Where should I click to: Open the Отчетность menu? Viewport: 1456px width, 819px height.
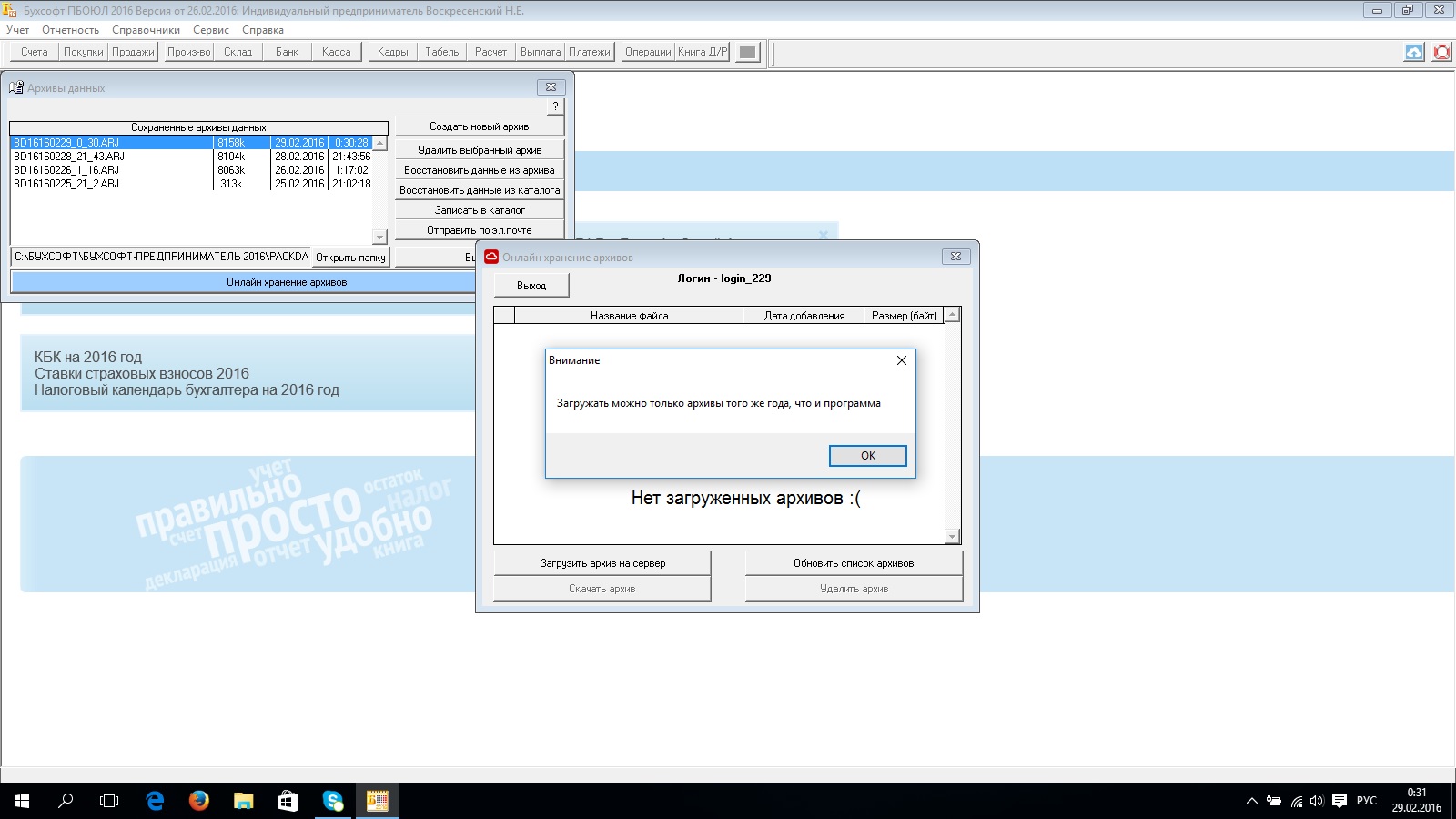(70, 30)
